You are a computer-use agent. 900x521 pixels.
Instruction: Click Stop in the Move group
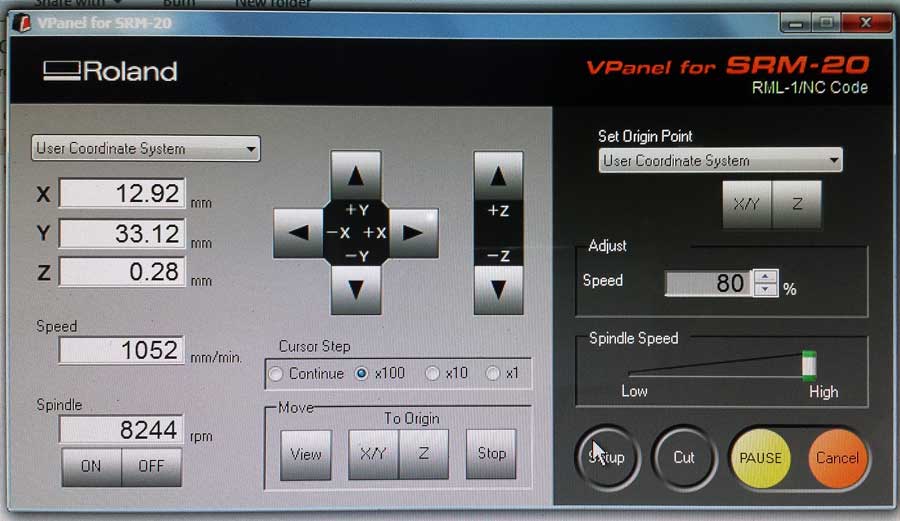click(x=491, y=454)
